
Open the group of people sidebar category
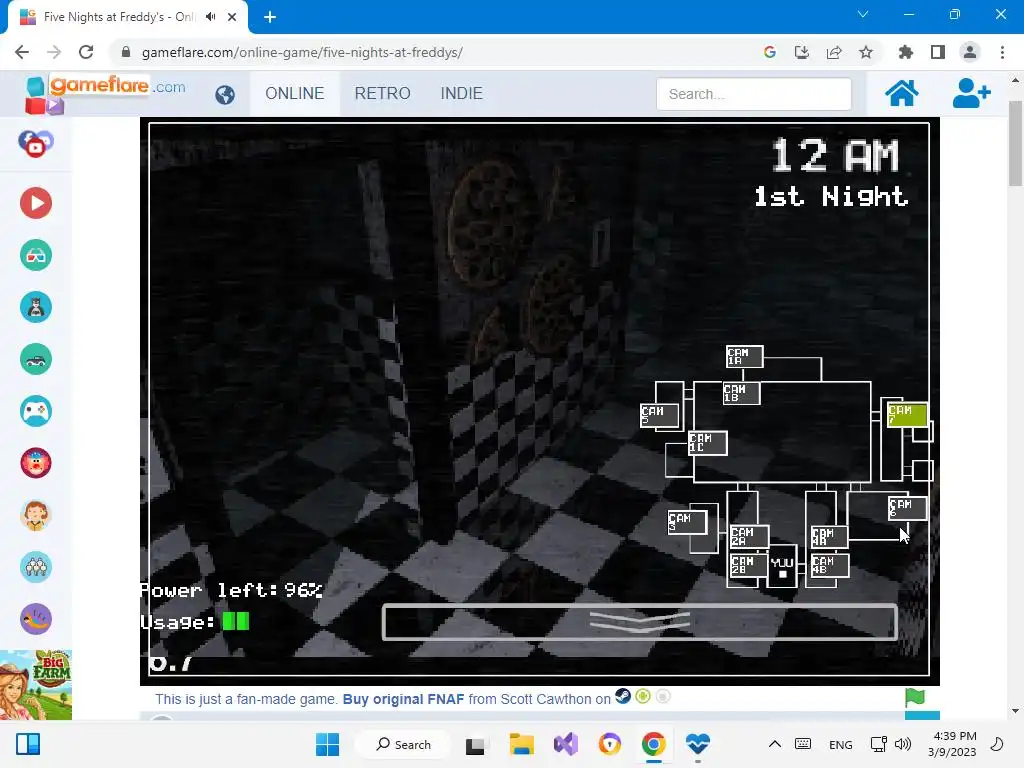tap(36, 567)
